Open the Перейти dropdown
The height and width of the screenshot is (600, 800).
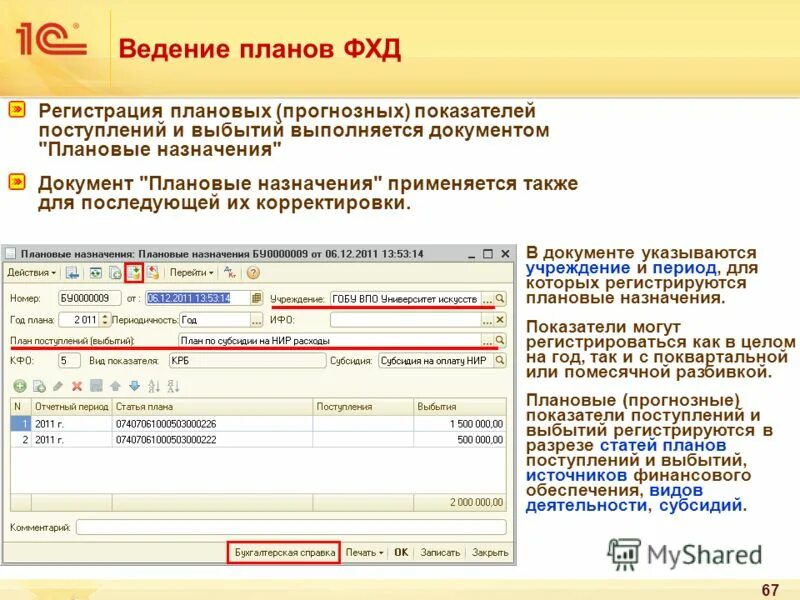point(190,272)
